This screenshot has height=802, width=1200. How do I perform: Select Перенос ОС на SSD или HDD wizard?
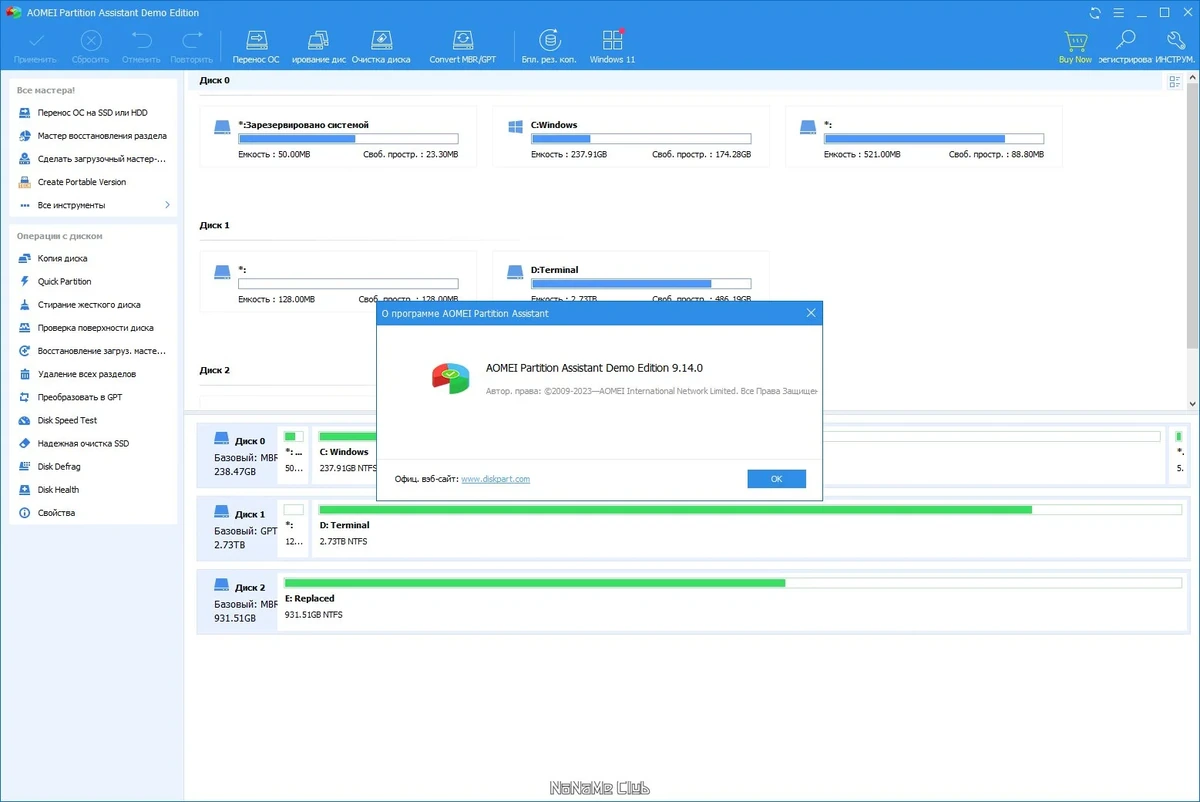pos(93,113)
